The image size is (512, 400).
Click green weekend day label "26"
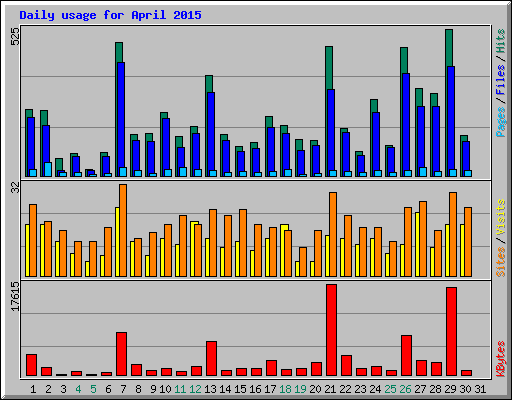click(x=405, y=389)
